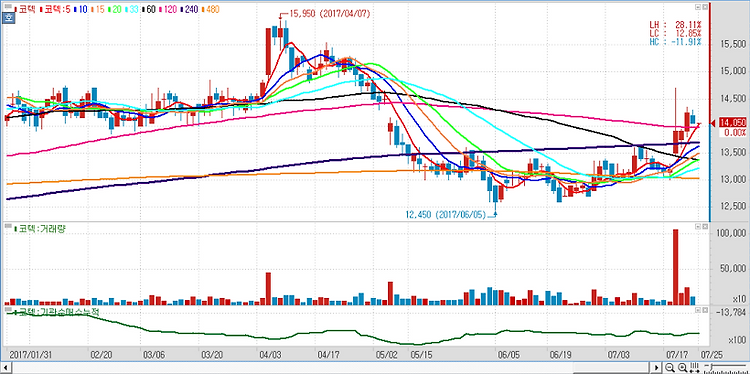Click the 04/03 date axis label

(269, 354)
